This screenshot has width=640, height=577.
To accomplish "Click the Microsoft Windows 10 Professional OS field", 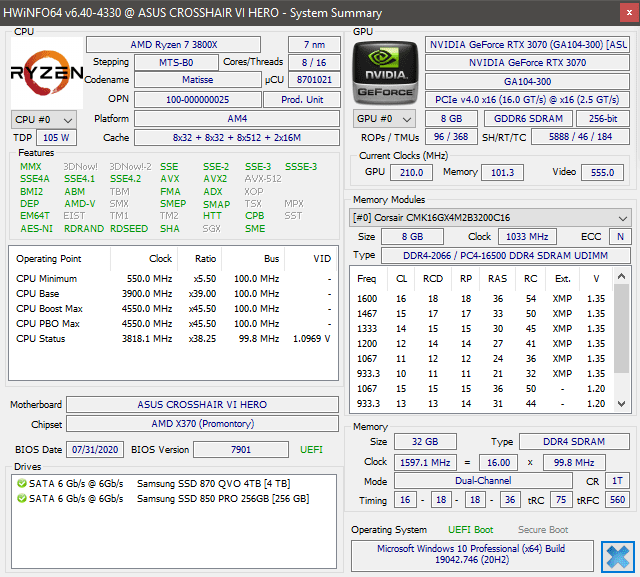I will coord(471,554).
